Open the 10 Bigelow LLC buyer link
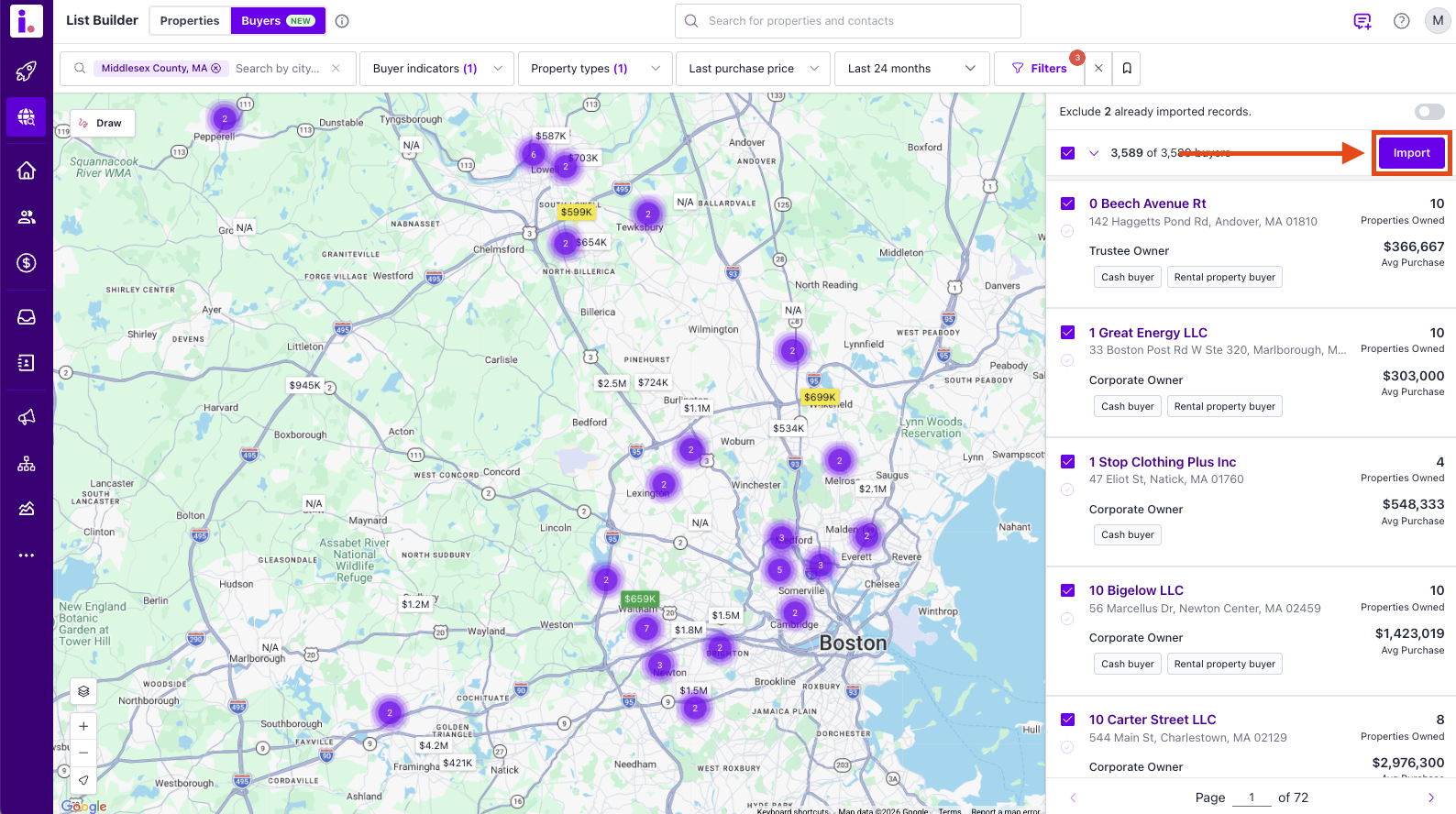This screenshot has width=1456, height=814. 1136,590
